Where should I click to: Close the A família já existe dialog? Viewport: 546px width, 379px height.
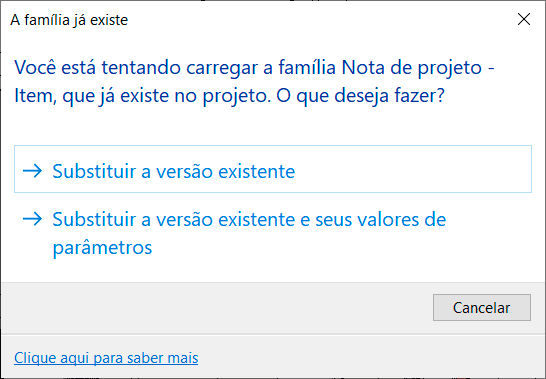[524, 20]
